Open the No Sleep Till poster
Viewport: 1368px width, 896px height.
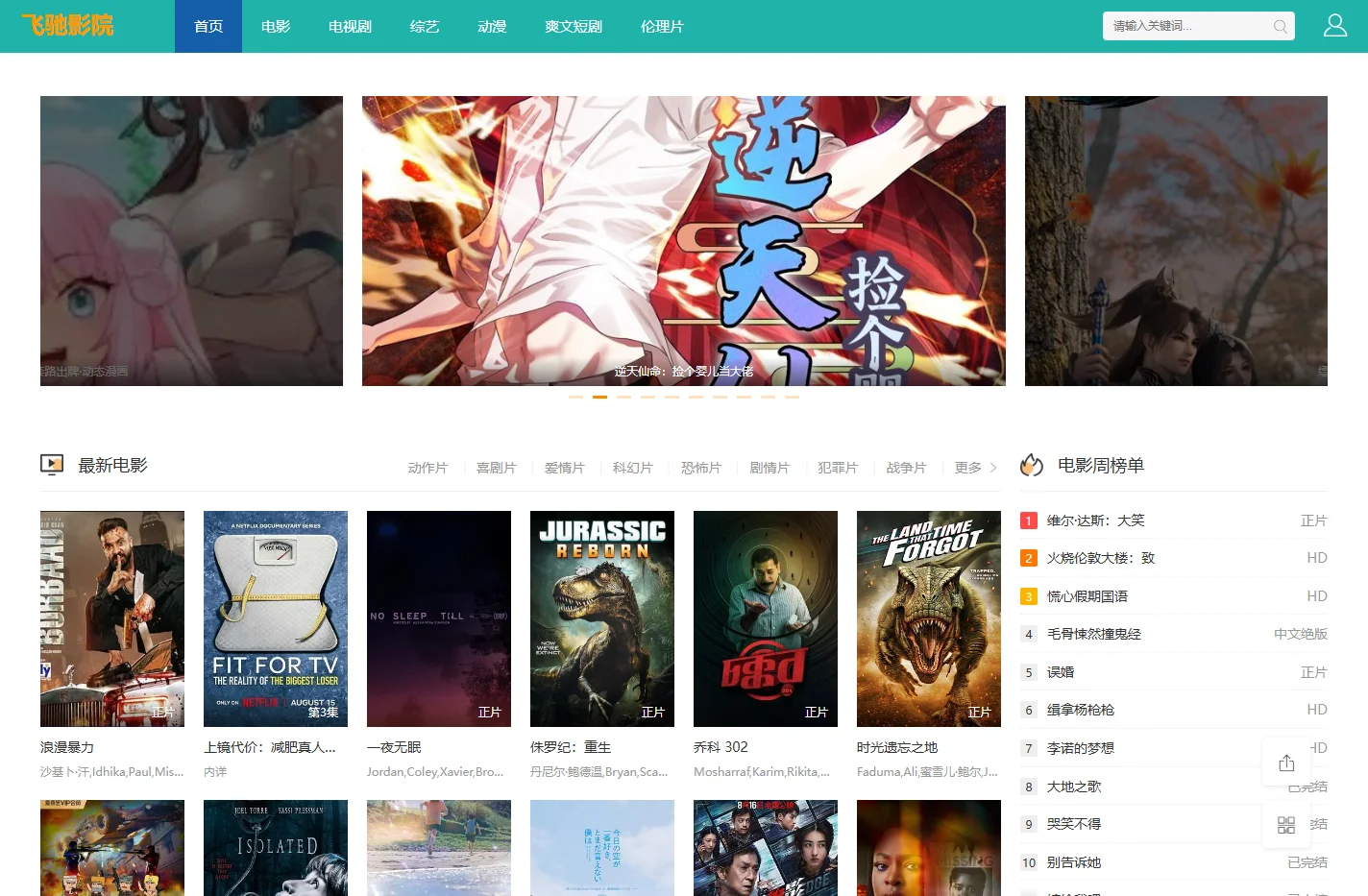439,618
